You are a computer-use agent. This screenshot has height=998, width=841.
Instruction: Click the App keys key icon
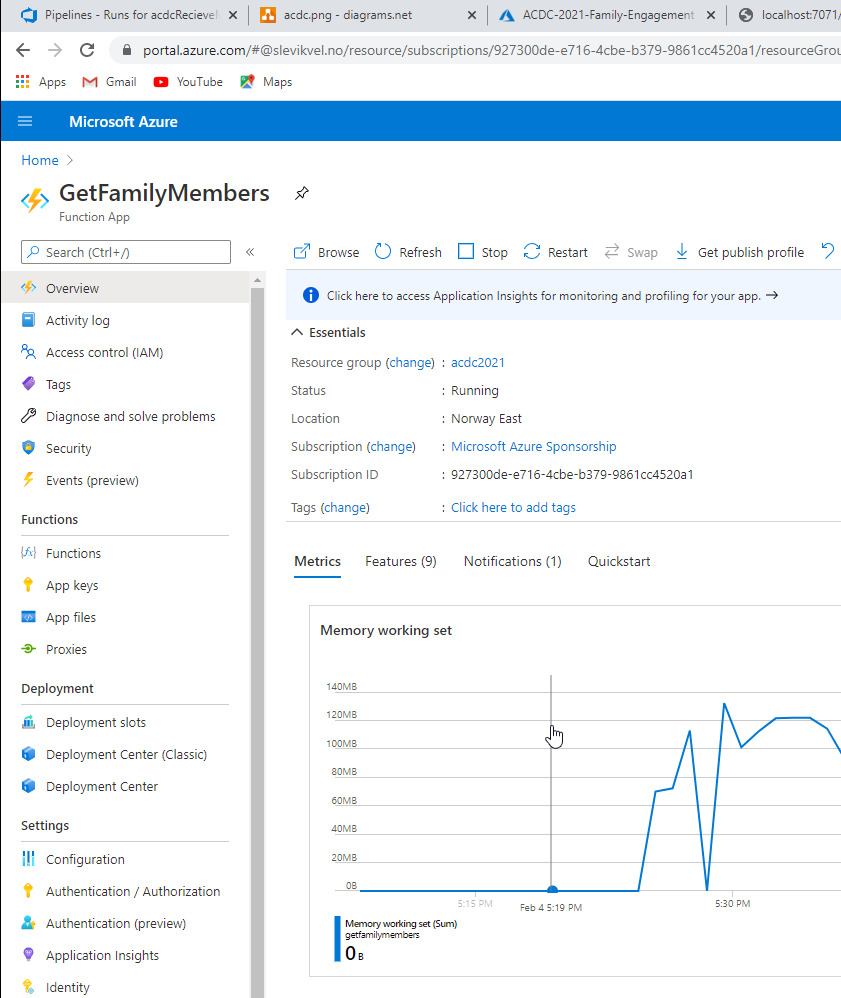(28, 584)
